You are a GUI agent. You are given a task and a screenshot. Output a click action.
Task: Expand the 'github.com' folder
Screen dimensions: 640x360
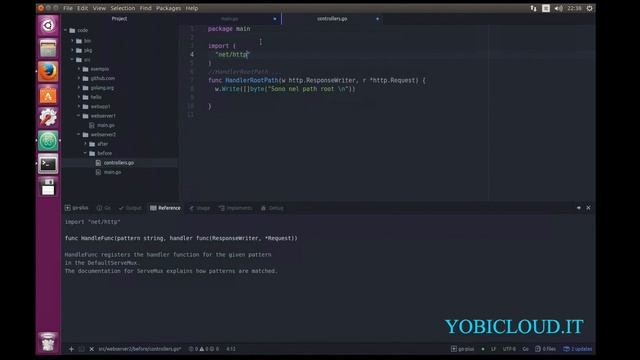[79, 78]
